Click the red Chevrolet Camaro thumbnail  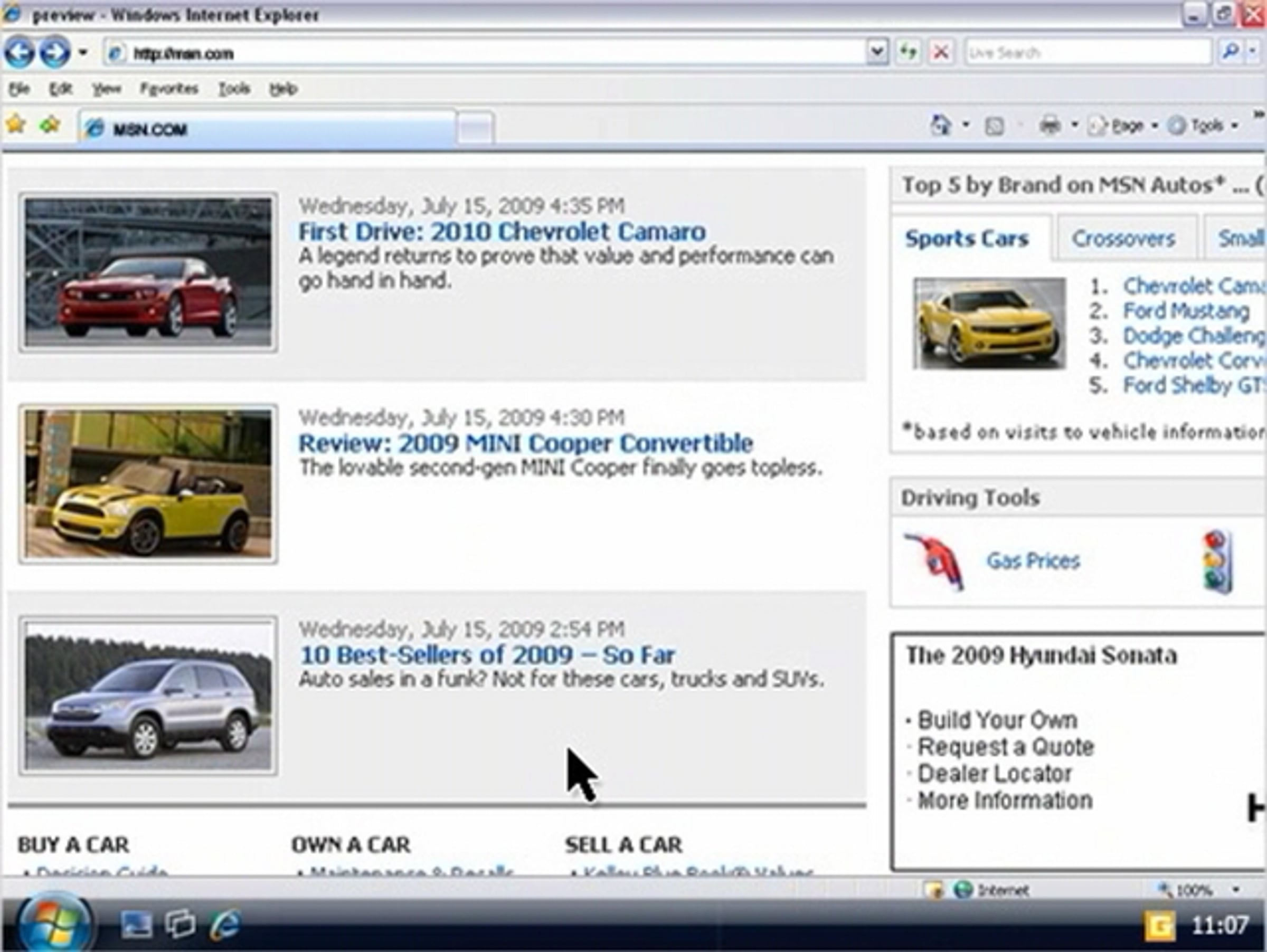click(x=148, y=272)
